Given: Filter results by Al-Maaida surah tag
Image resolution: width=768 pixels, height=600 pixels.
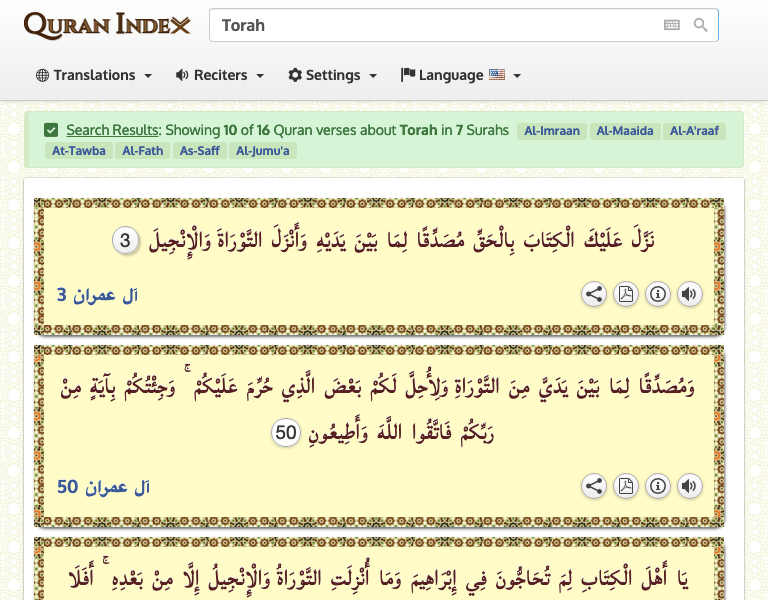Looking at the screenshot, I should (x=625, y=131).
